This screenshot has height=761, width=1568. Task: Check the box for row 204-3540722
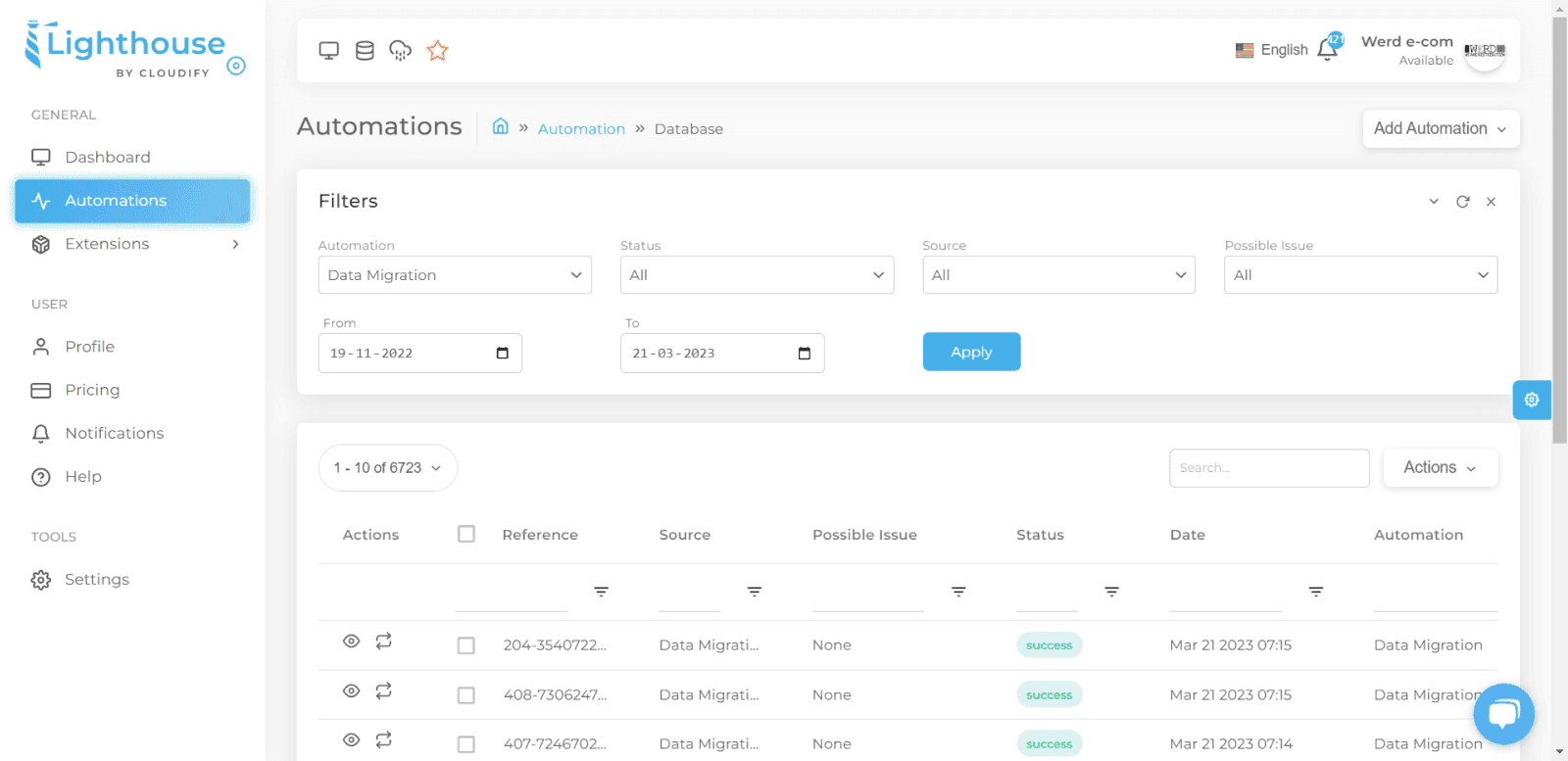pos(466,645)
